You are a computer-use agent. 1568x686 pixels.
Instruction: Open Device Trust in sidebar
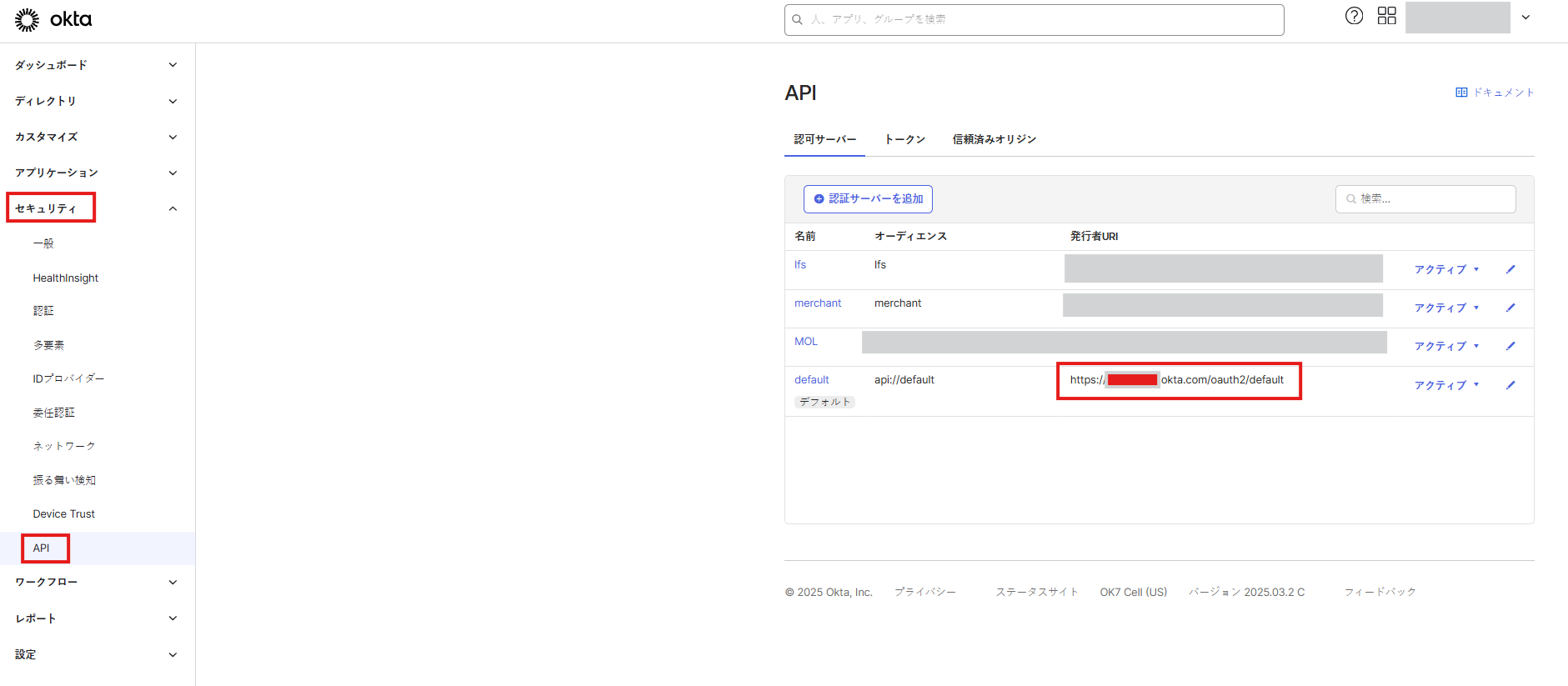64,513
